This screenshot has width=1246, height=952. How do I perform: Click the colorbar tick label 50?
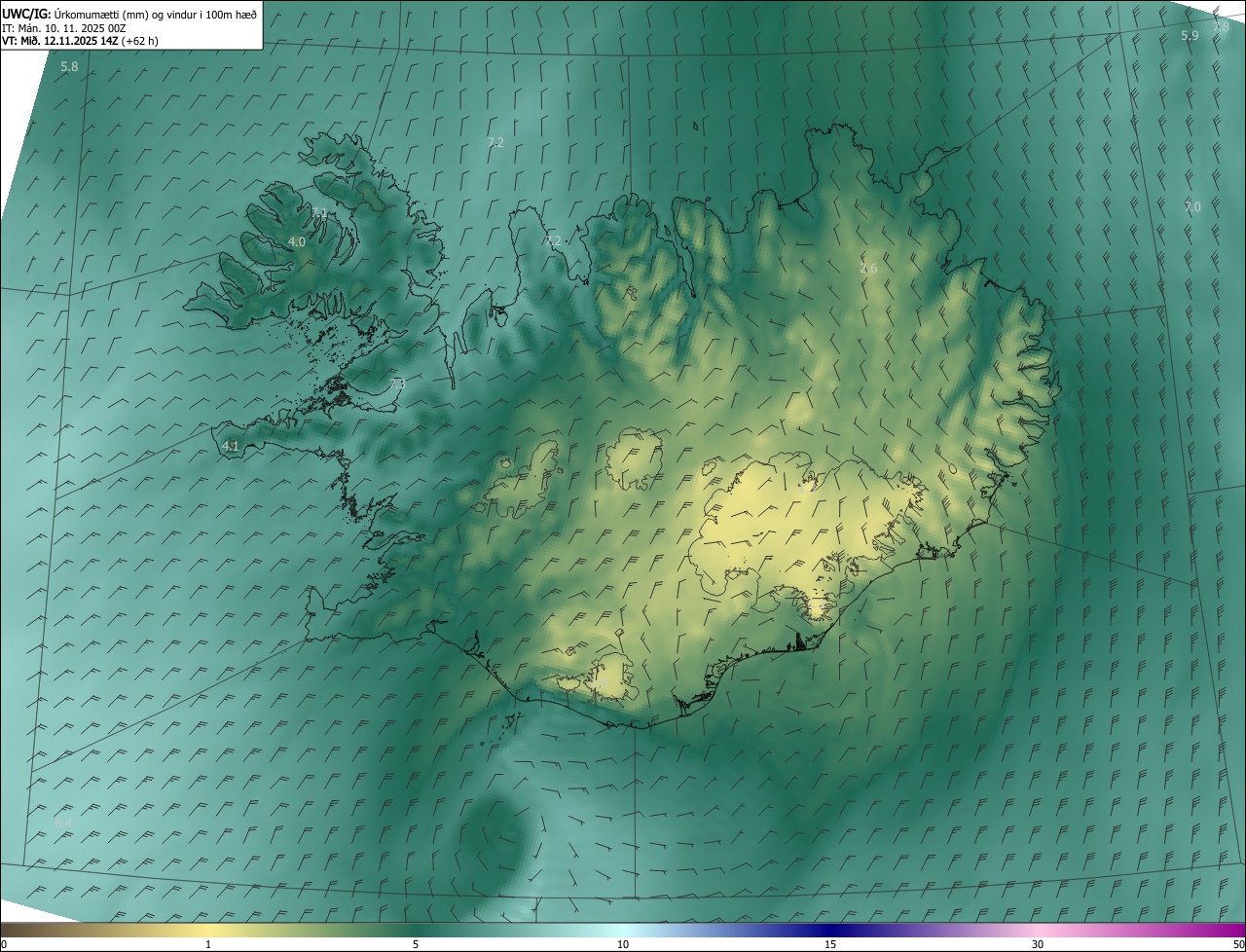tap(1238, 944)
